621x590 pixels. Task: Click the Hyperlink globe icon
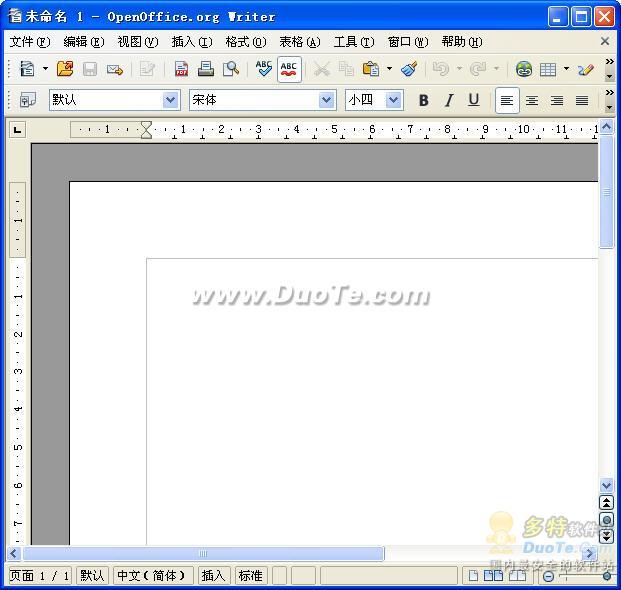[x=524, y=69]
